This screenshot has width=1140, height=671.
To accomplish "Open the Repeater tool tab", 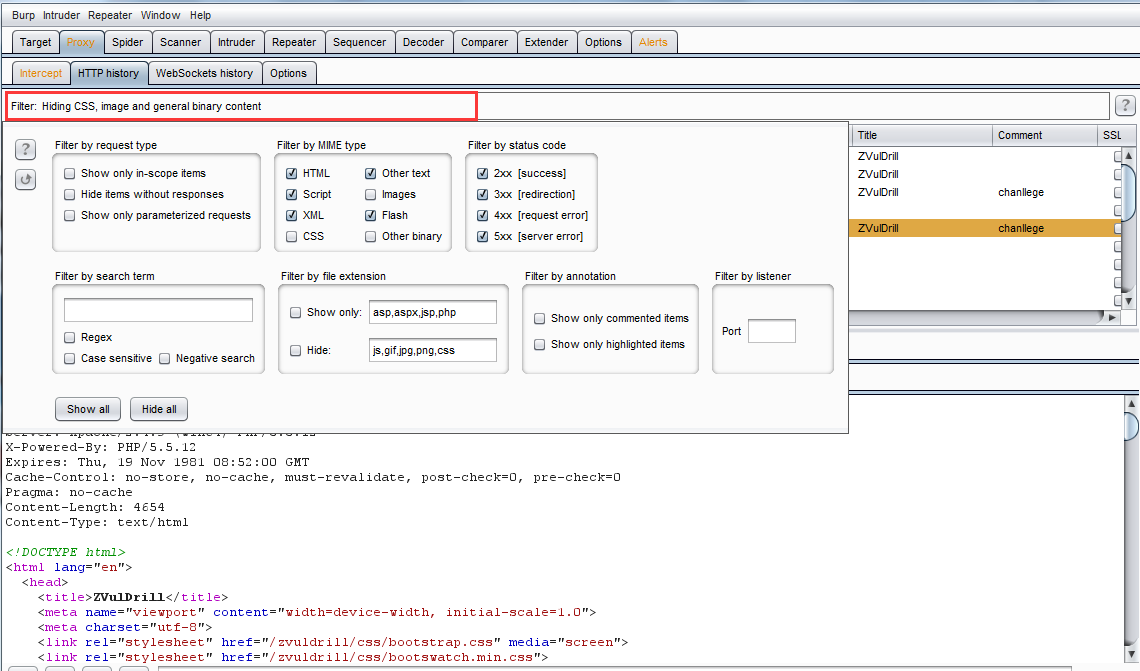I will (294, 42).
